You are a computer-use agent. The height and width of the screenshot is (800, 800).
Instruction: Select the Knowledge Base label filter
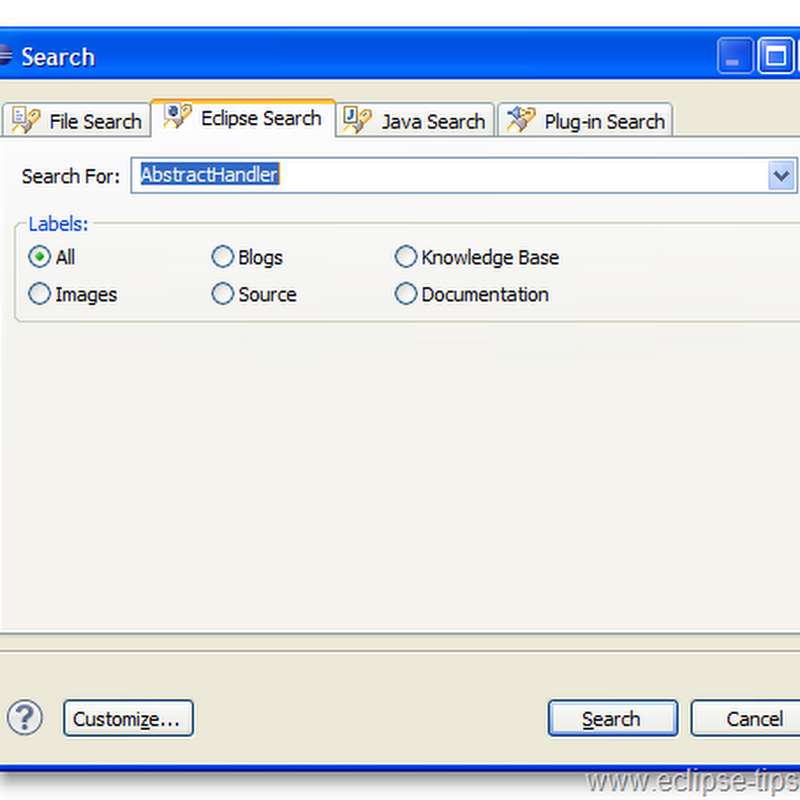[x=406, y=257]
